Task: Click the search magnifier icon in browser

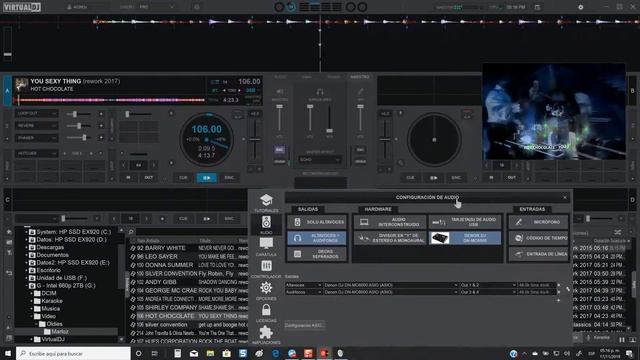Action: click(131, 232)
